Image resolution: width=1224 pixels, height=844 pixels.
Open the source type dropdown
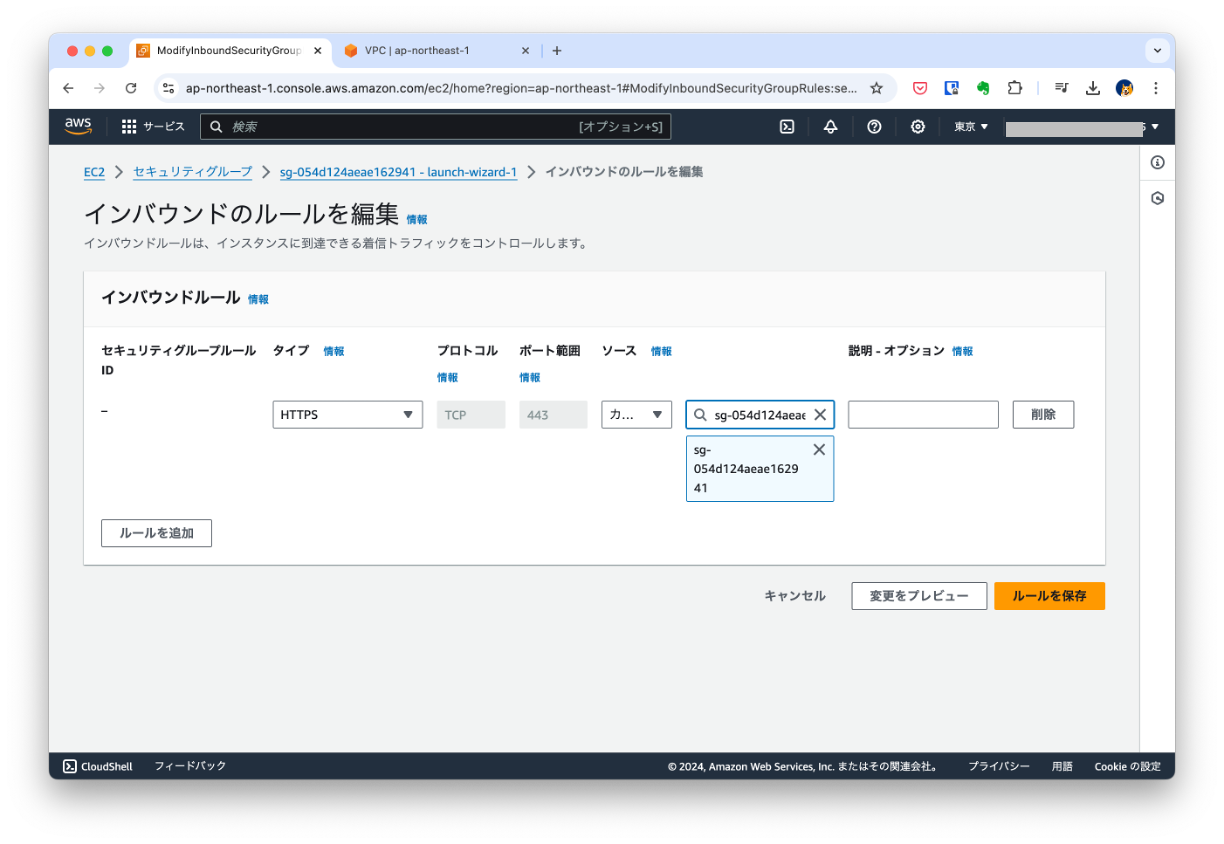click(636, 415)
